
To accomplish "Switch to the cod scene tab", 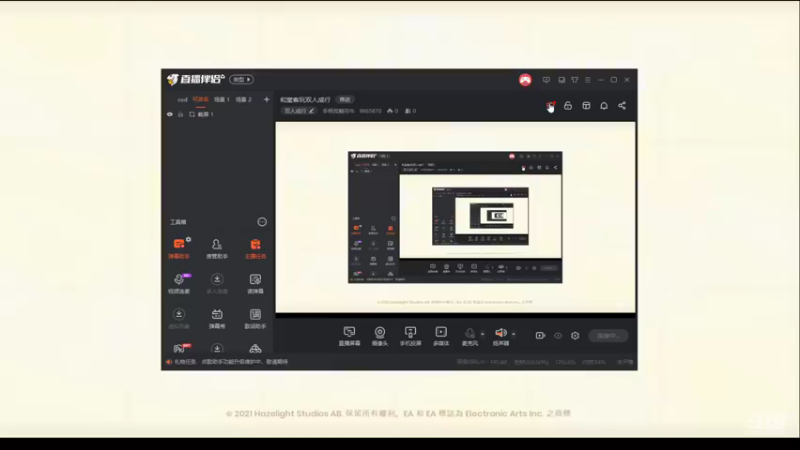I will [182, 99].
